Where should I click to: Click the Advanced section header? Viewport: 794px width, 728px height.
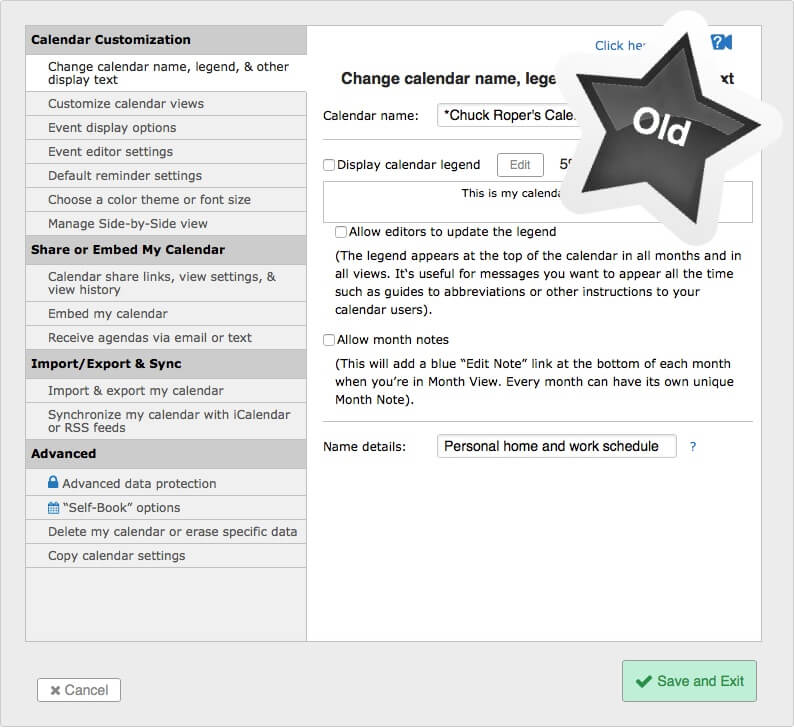click(x=166, y=454)
